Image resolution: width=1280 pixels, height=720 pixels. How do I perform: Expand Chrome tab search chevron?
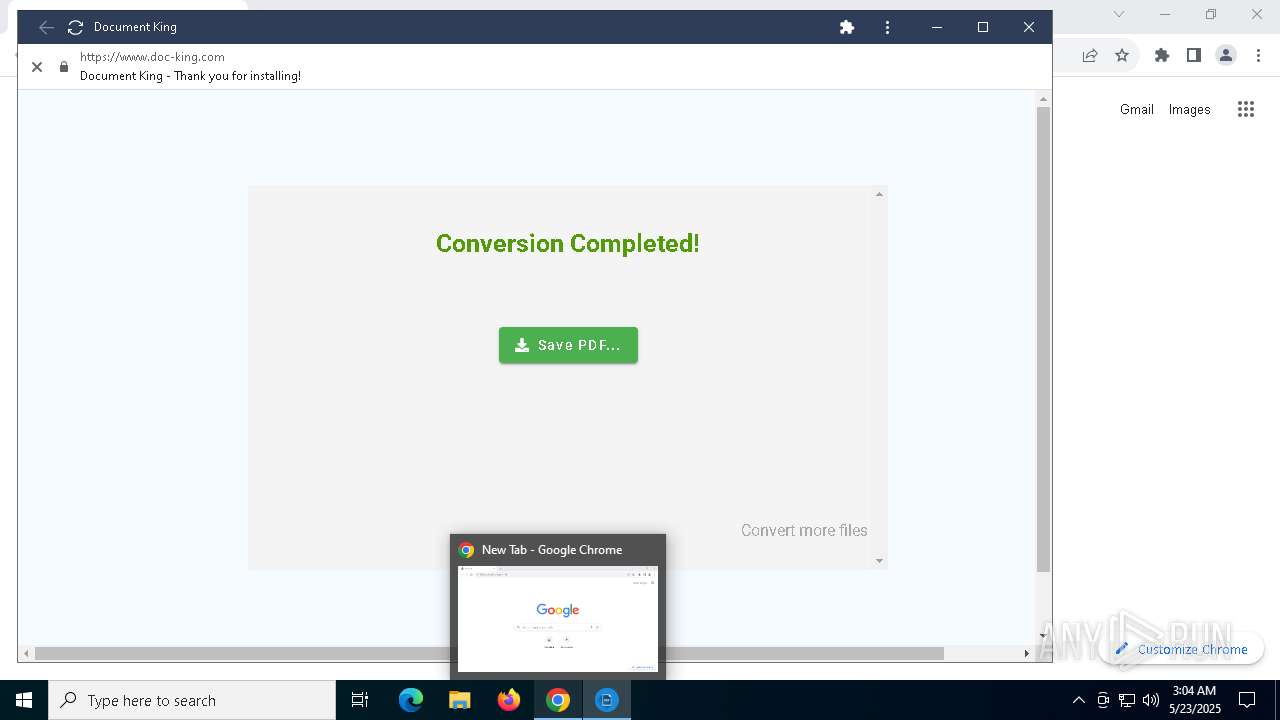[x=1119, y=14]
